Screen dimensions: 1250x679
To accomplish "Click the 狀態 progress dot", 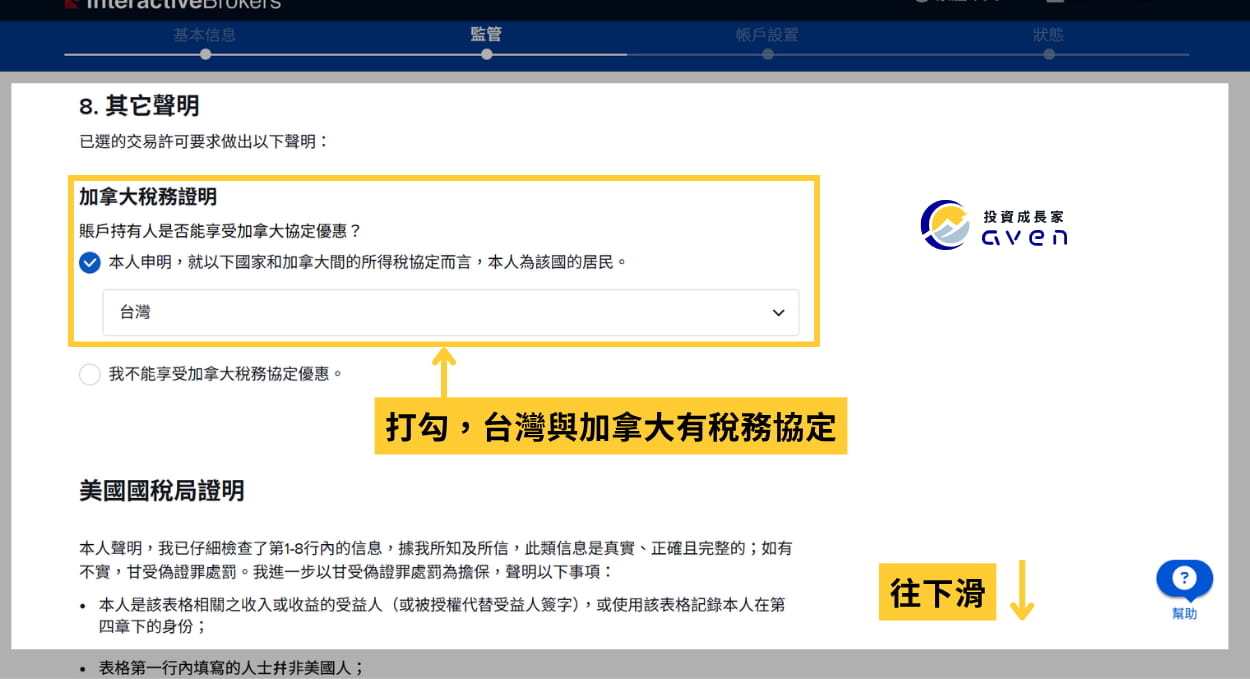I will coord(1048,55).
